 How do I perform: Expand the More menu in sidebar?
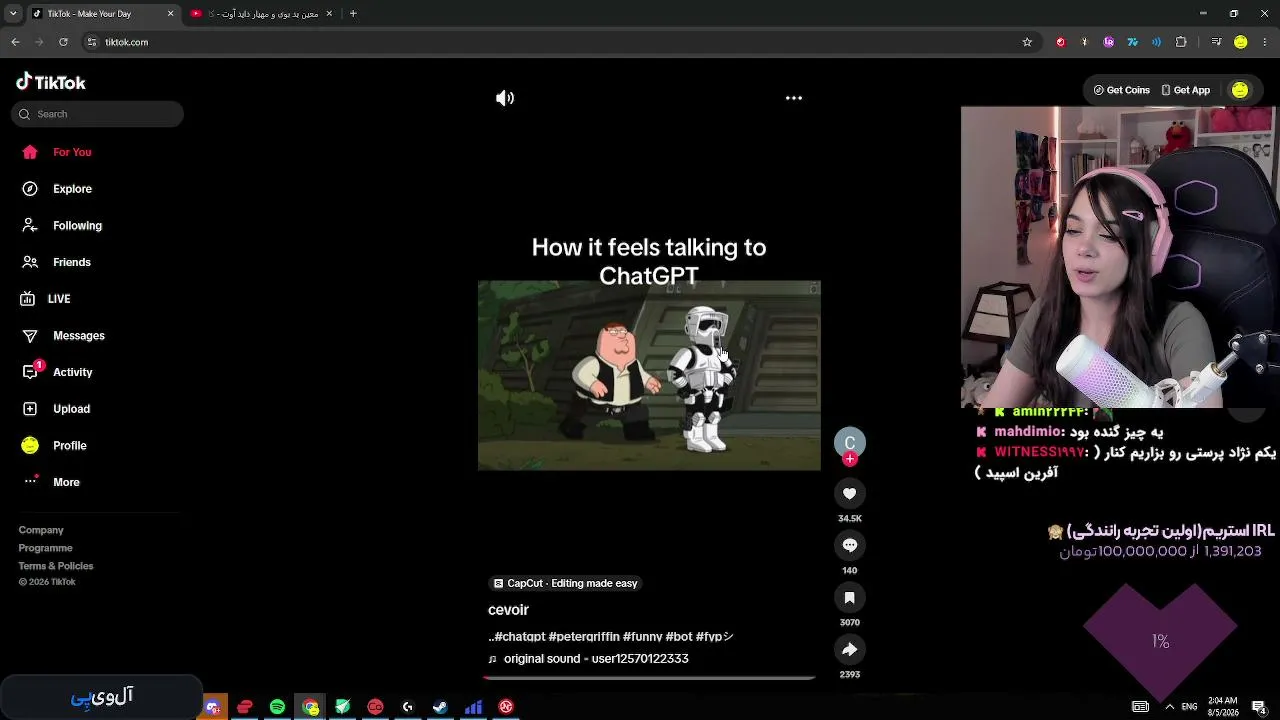51,482
